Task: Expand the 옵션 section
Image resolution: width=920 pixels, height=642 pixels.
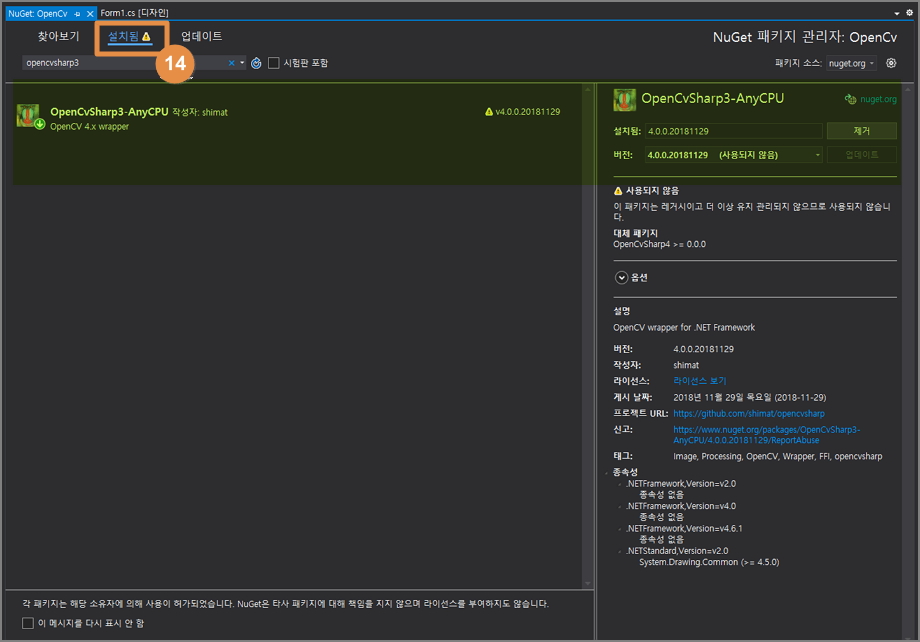Action: coord(621,278)
